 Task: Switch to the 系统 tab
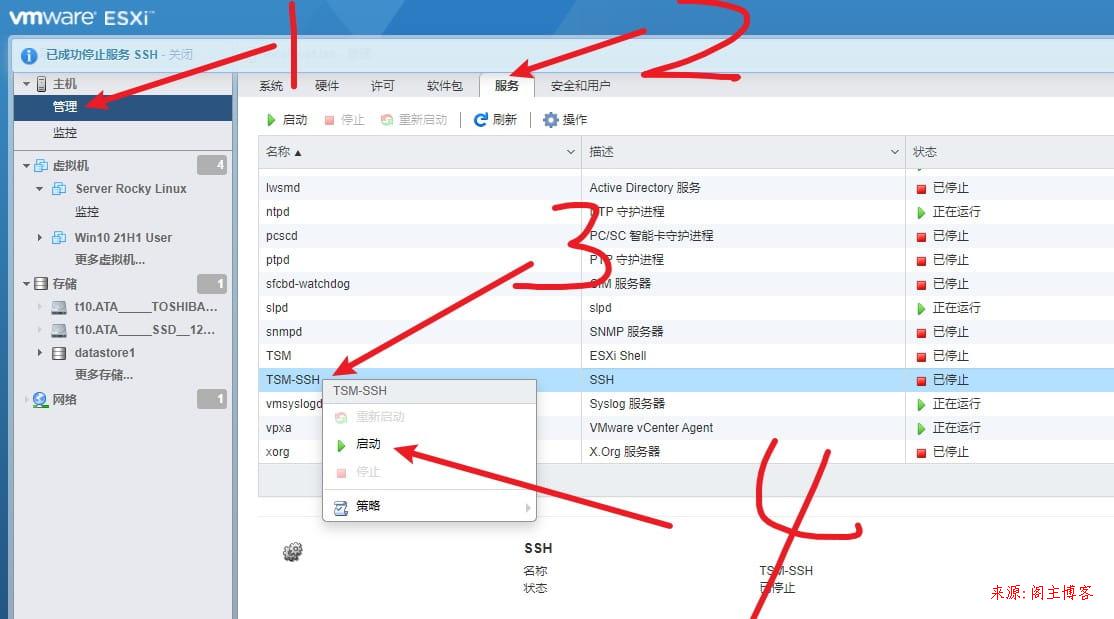tap(271, 86)
